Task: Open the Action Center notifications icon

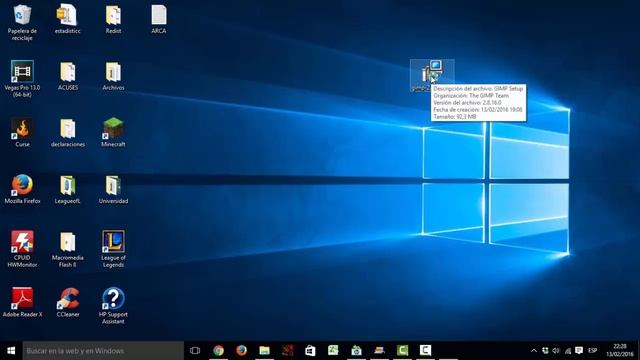Action: 579,351
